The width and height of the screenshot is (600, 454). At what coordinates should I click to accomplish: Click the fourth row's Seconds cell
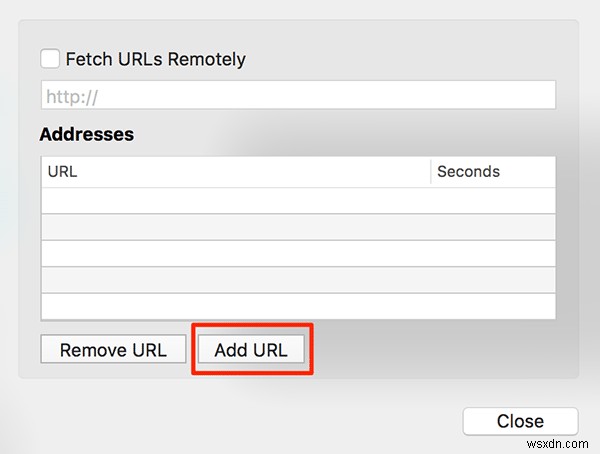point(493,278)
